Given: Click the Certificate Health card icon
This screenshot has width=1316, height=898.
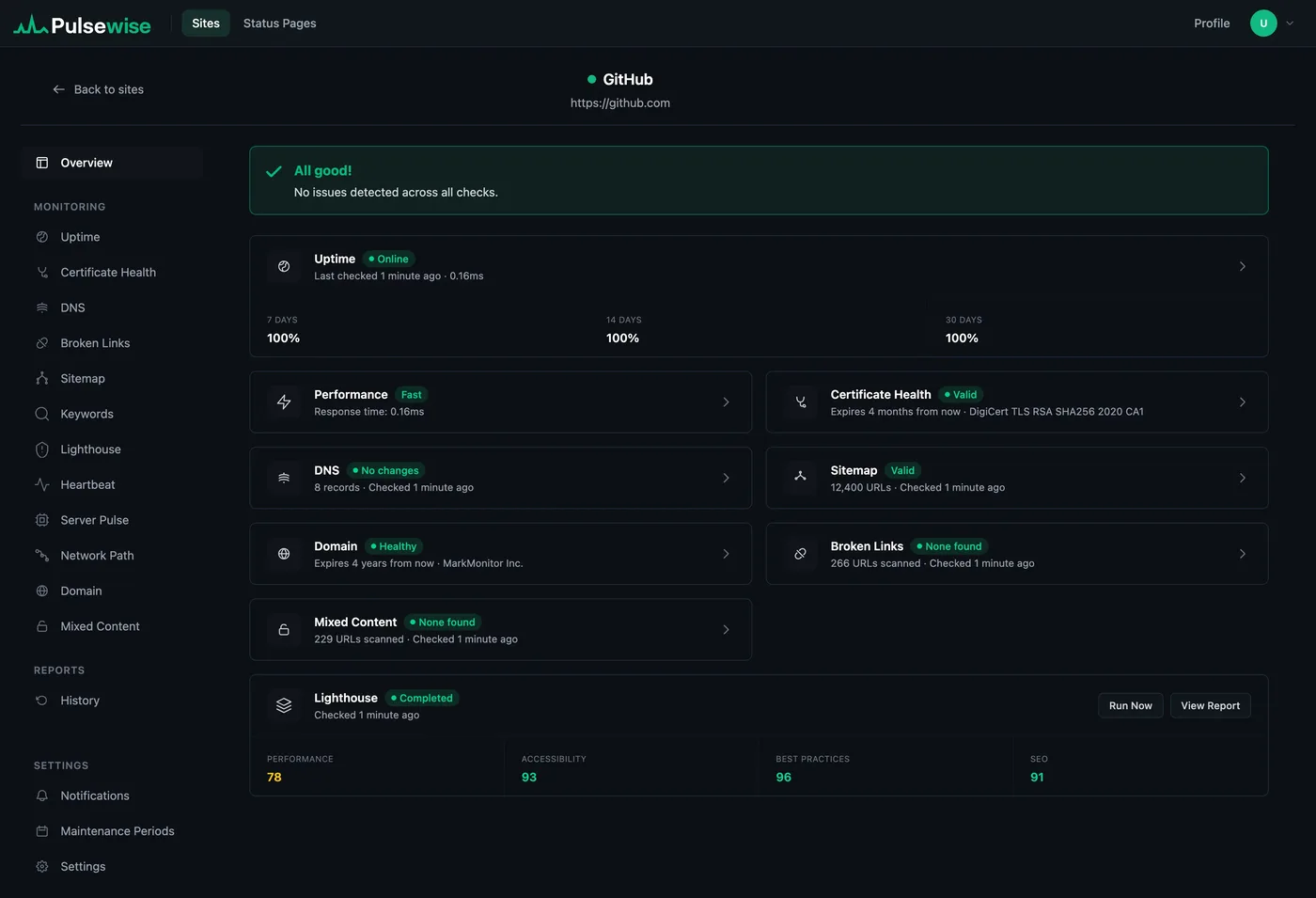Looking at the screenshot, I should 801,402.
